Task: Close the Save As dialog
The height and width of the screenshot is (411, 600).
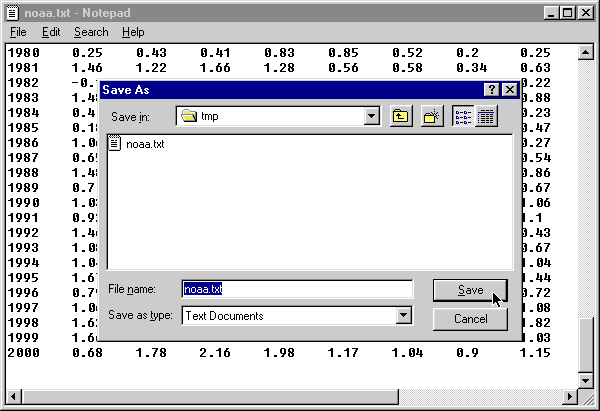Action: point(510,90)
